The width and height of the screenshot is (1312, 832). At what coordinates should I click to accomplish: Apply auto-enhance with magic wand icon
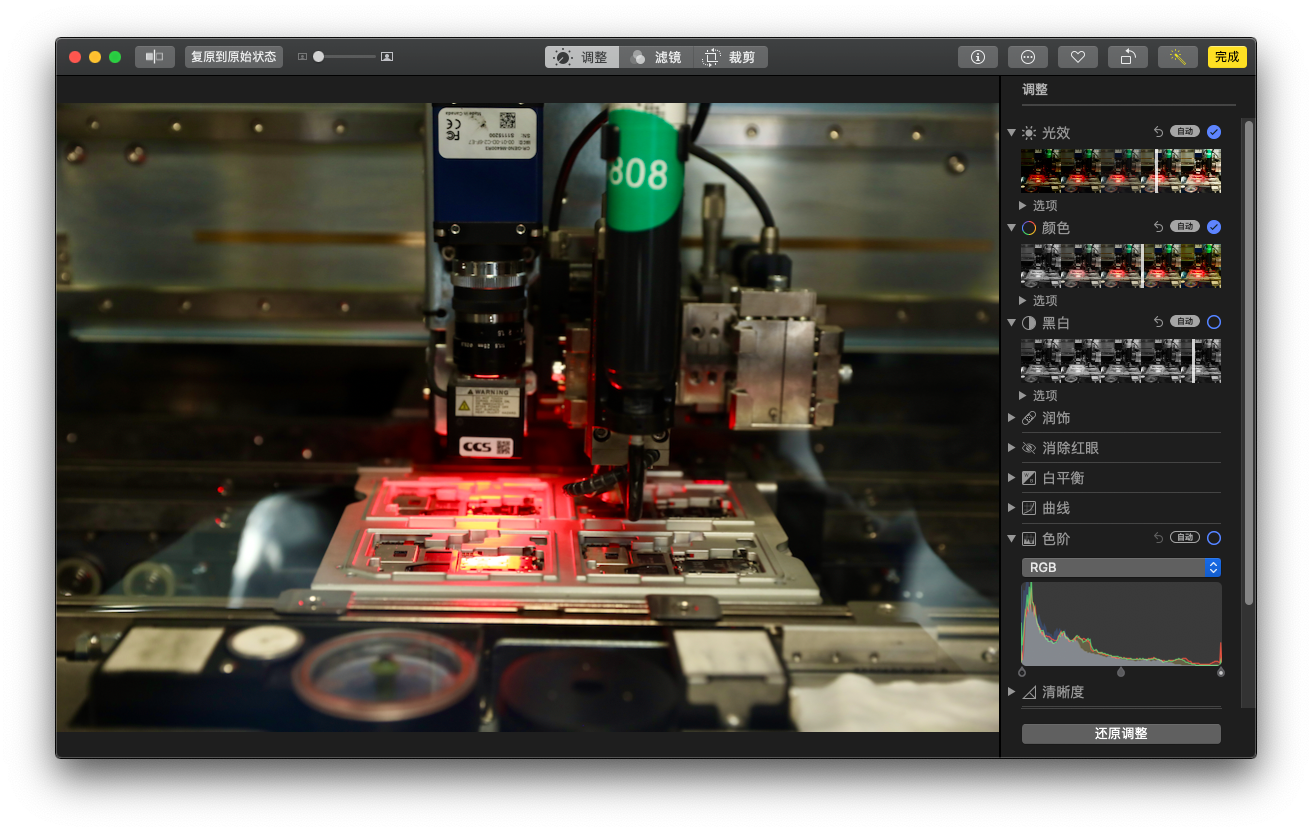1177,57
